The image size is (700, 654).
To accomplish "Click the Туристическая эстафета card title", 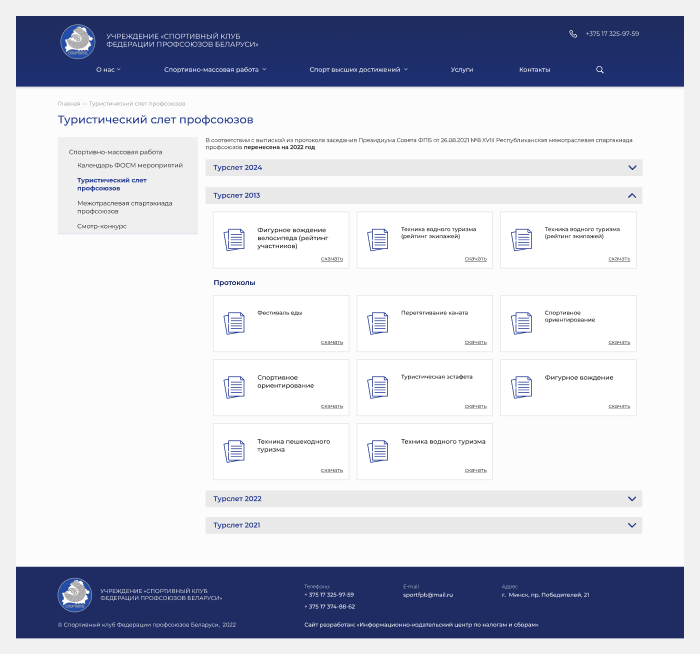I will click(436, 377).
